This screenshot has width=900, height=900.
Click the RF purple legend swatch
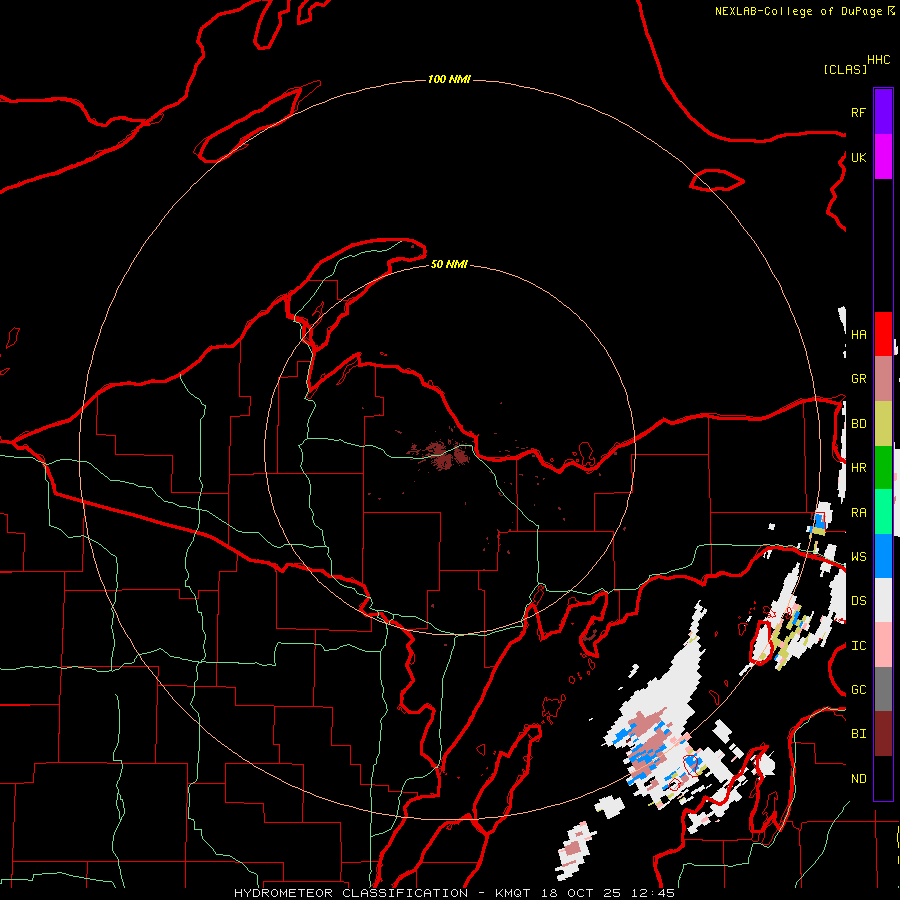tap(883, 112)
